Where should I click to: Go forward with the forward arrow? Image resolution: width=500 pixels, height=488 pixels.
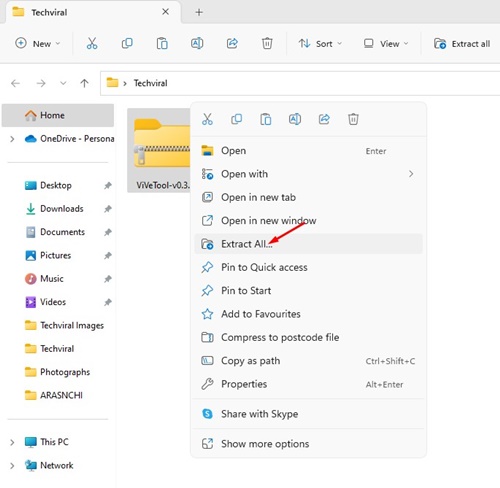click(x=41, y=83)
